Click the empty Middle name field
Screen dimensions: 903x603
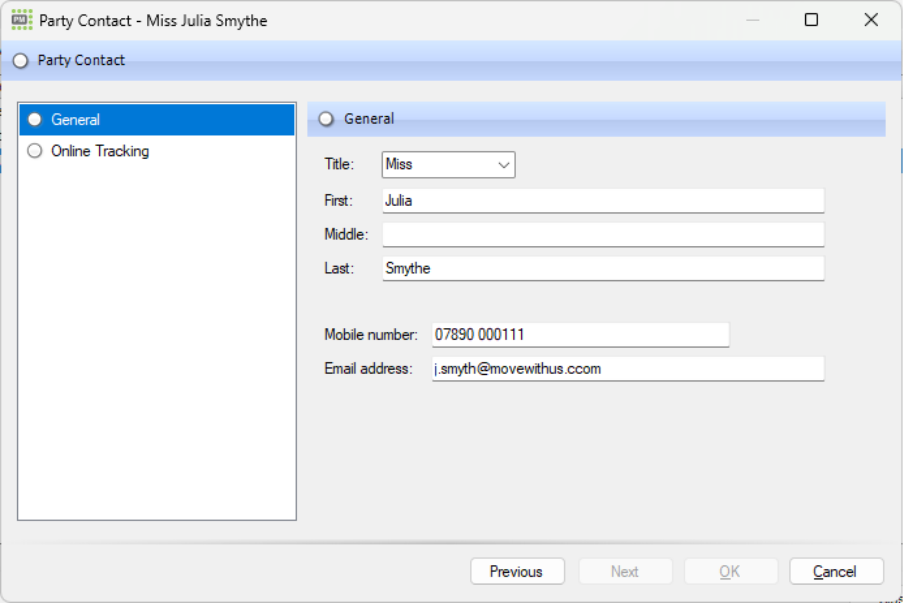[x=600, y=233]
